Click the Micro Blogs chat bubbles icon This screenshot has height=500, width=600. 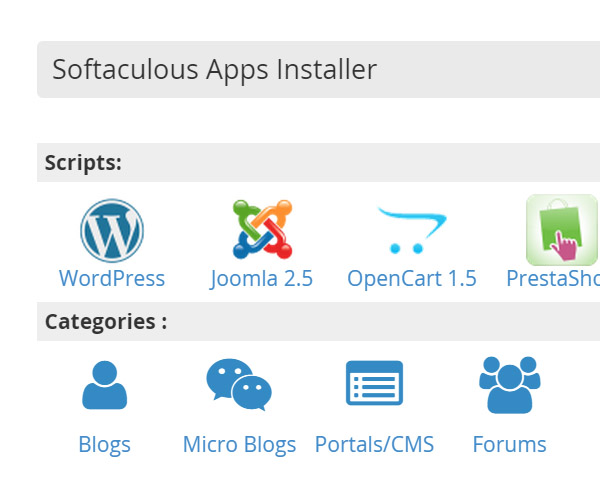coord(239,384)
